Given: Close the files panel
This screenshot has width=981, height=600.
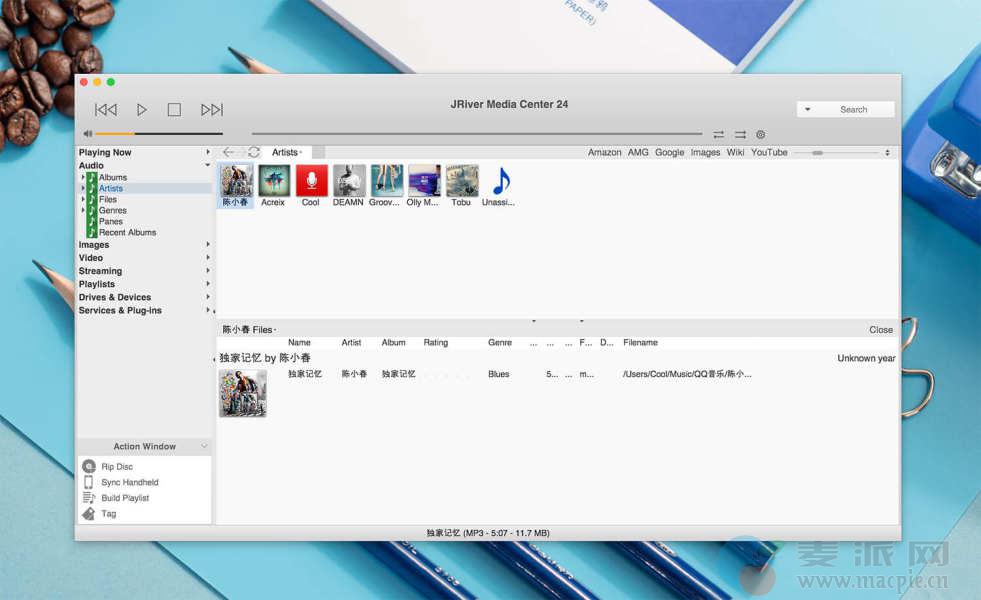Looking at the screenshot, I should point(880,329).
